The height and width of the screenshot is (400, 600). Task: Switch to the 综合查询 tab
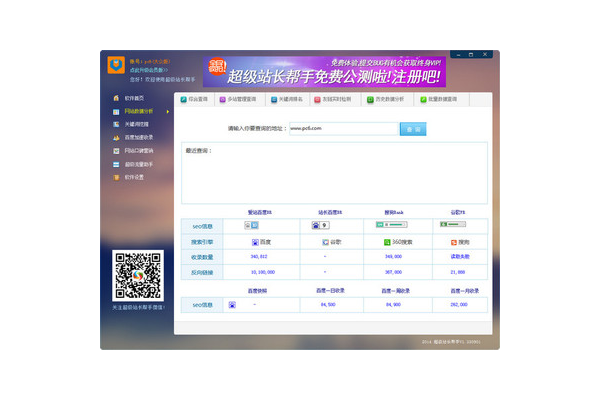coord(197,99)
